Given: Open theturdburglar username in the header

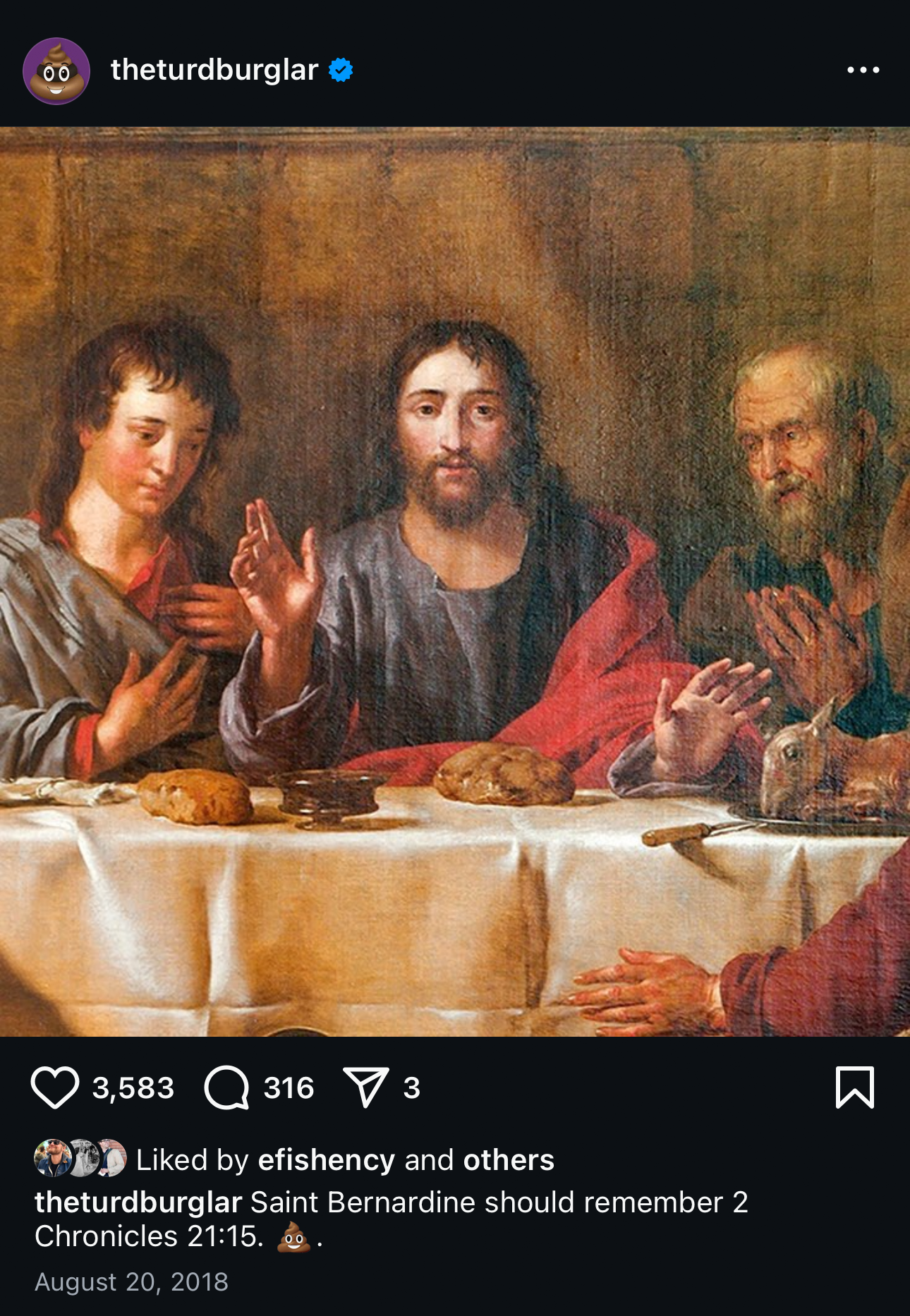Looking at the screenshot, I should (214, 70).
